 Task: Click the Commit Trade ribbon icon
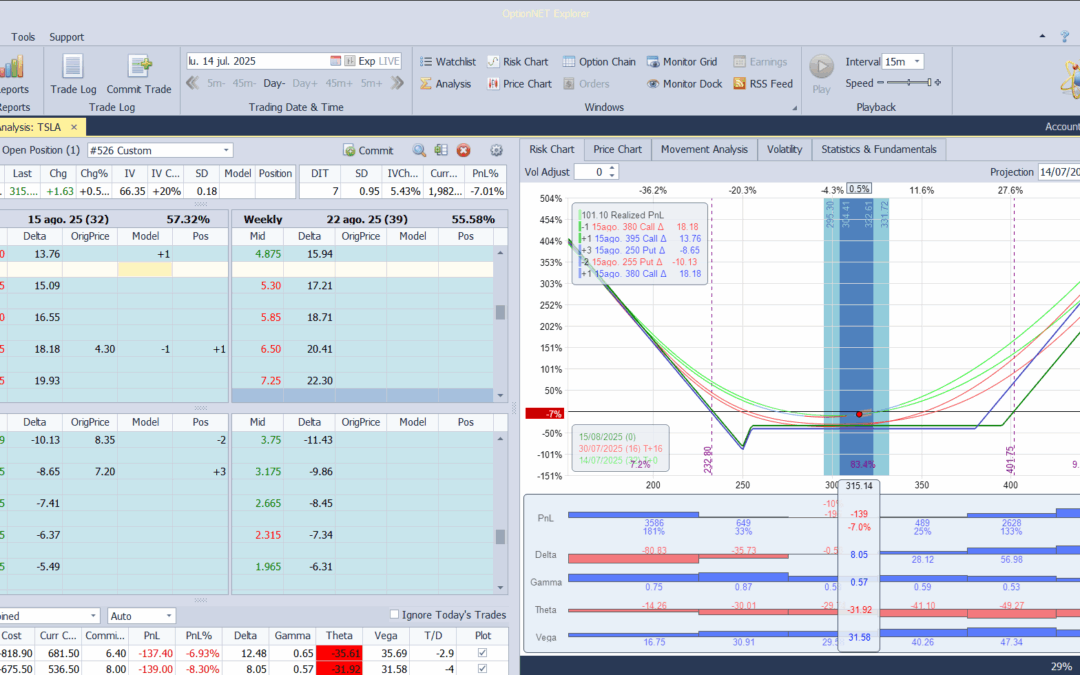tap(138, 74)
